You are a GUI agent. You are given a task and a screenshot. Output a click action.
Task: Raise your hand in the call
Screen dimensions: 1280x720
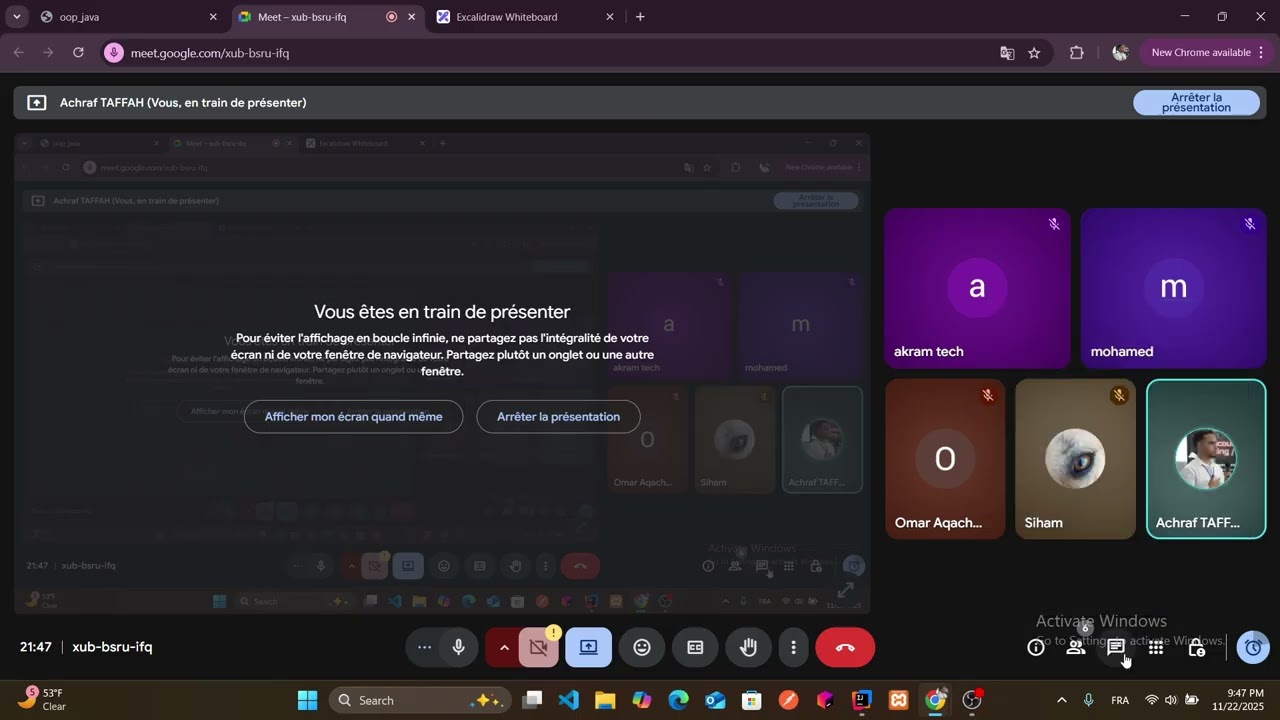tap(748, 647)
